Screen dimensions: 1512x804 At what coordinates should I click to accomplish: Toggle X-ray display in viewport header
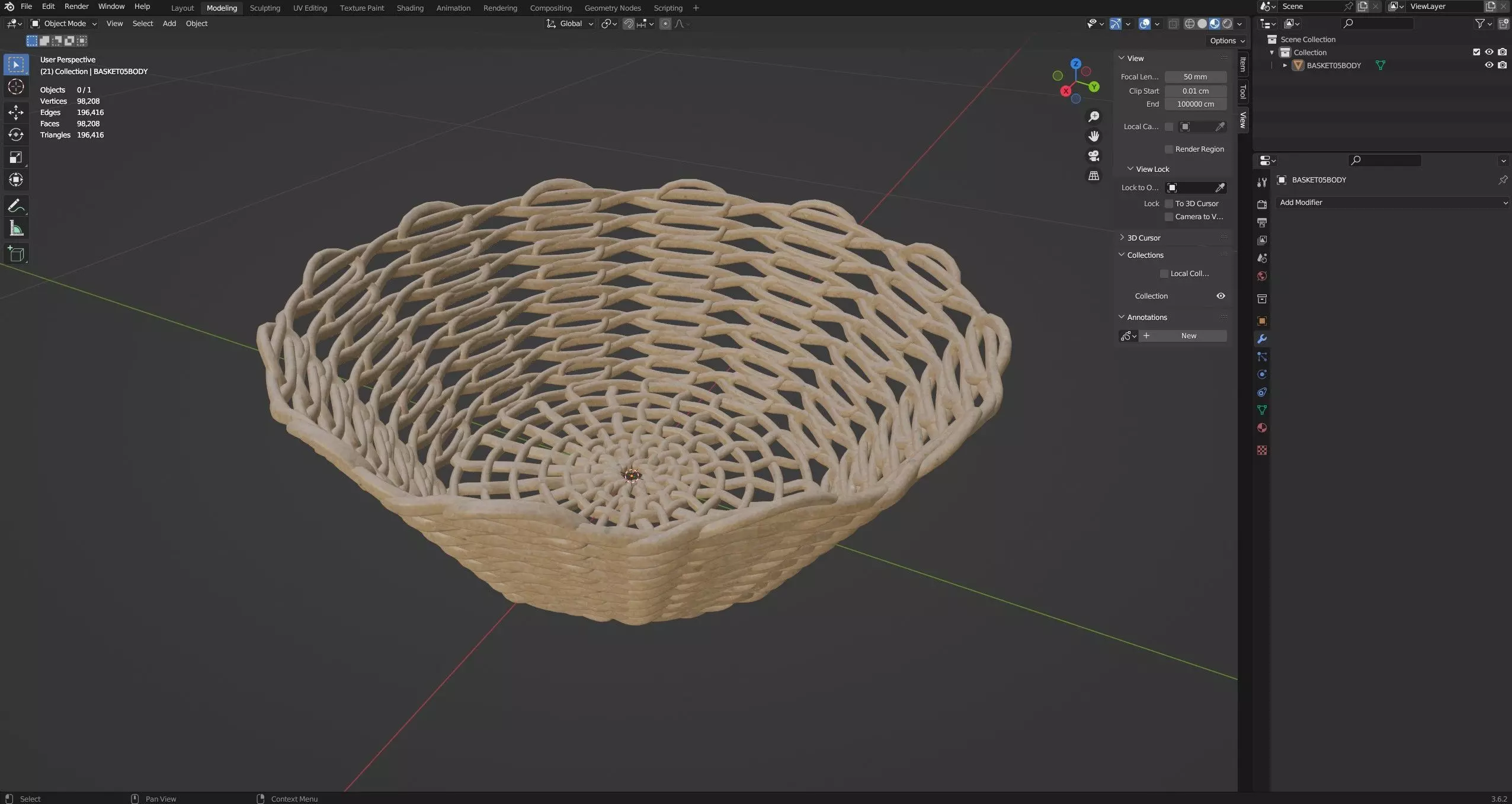pyautogui.click(x=1173, y=24)
